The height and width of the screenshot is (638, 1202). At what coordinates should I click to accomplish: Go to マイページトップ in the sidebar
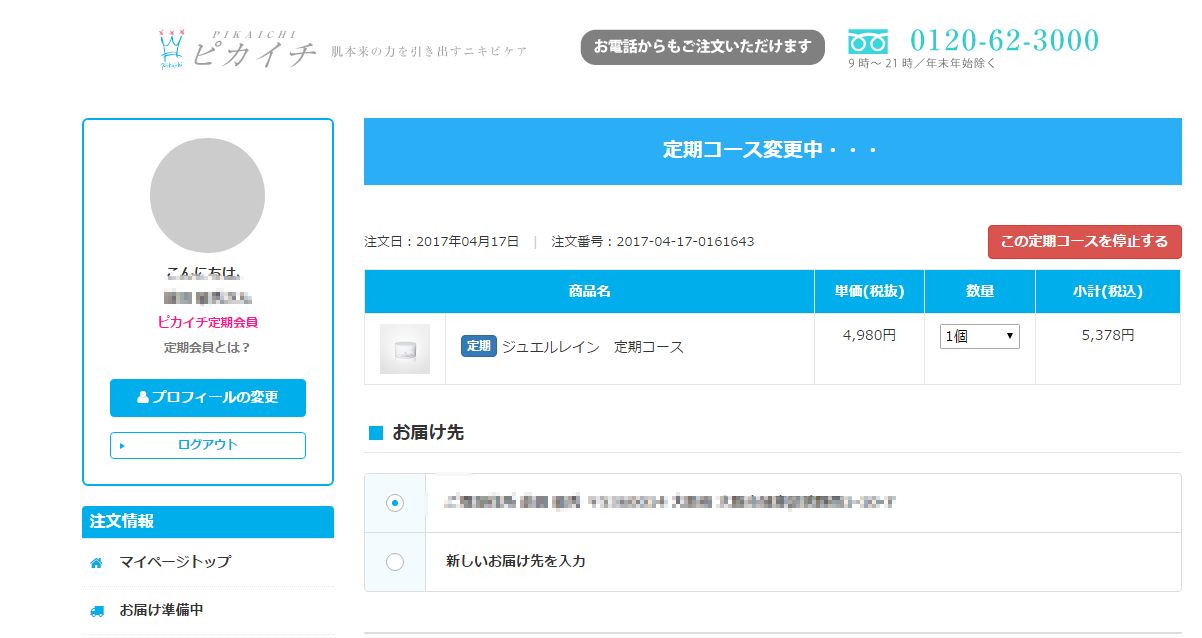175,562
